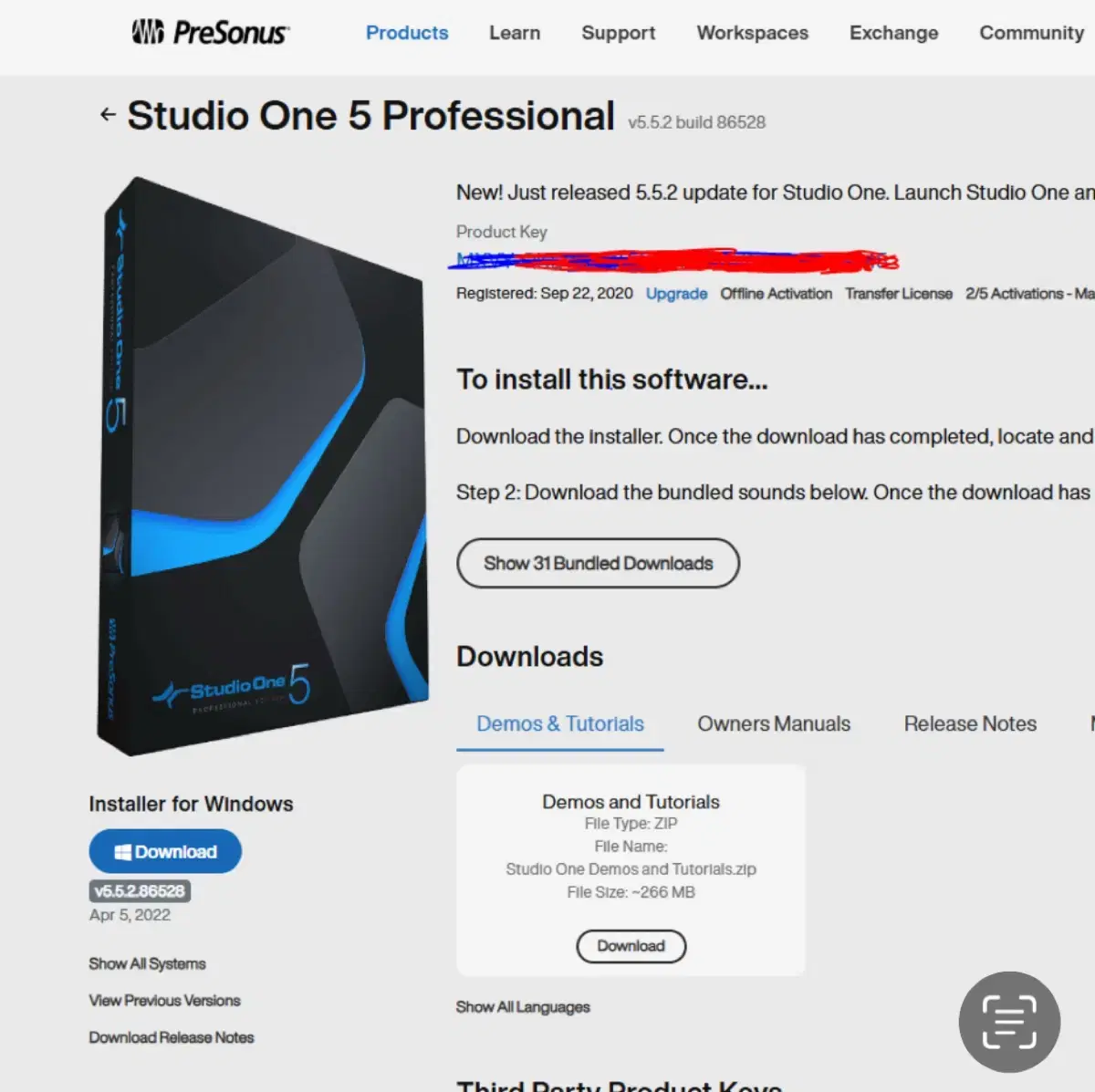Download the Windows installer

(x=165, y=851)
